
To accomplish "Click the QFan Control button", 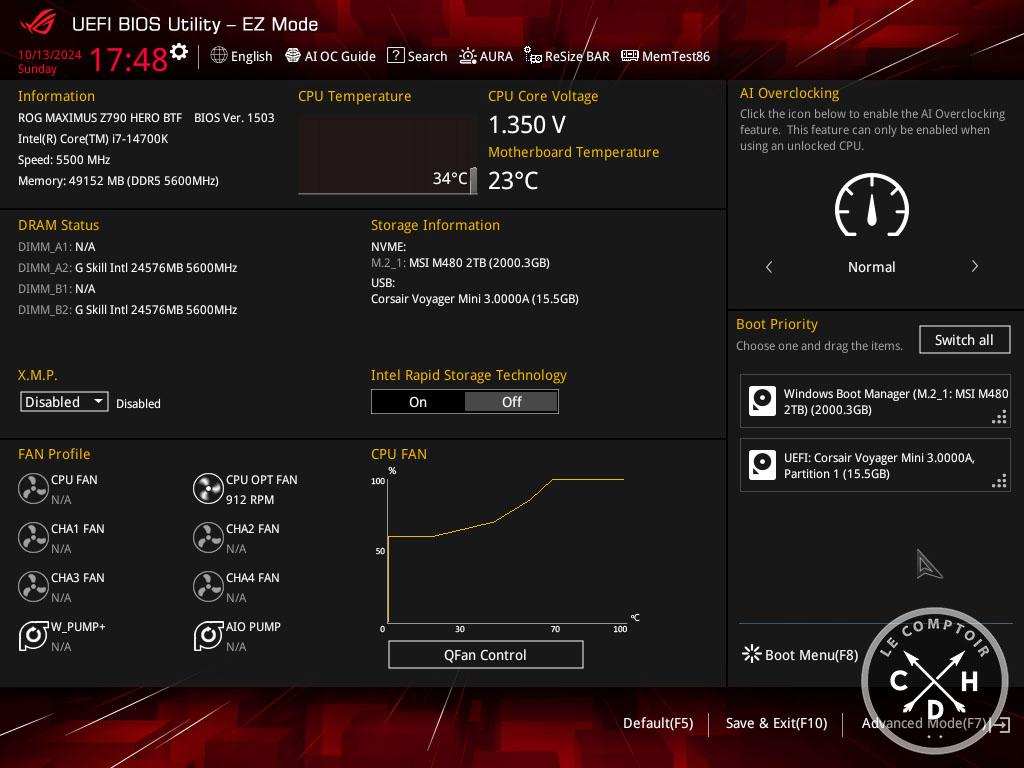I will [485, 655].
